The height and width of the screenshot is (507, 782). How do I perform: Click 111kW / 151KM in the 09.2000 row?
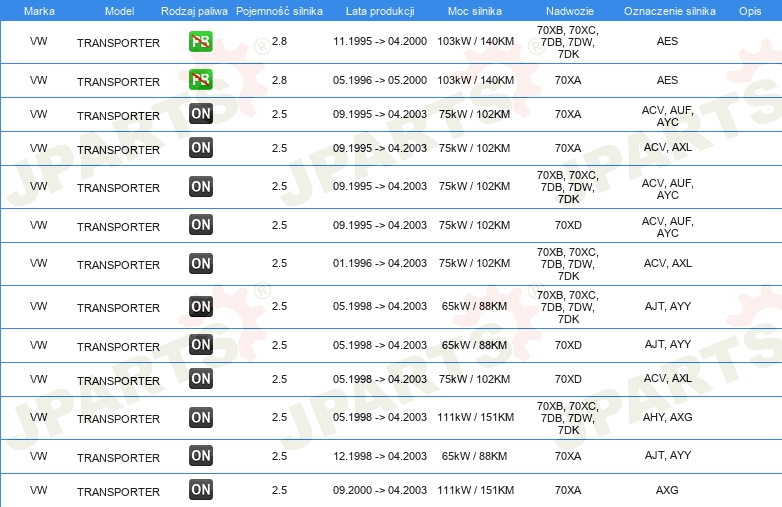click(x=475, y=490)
